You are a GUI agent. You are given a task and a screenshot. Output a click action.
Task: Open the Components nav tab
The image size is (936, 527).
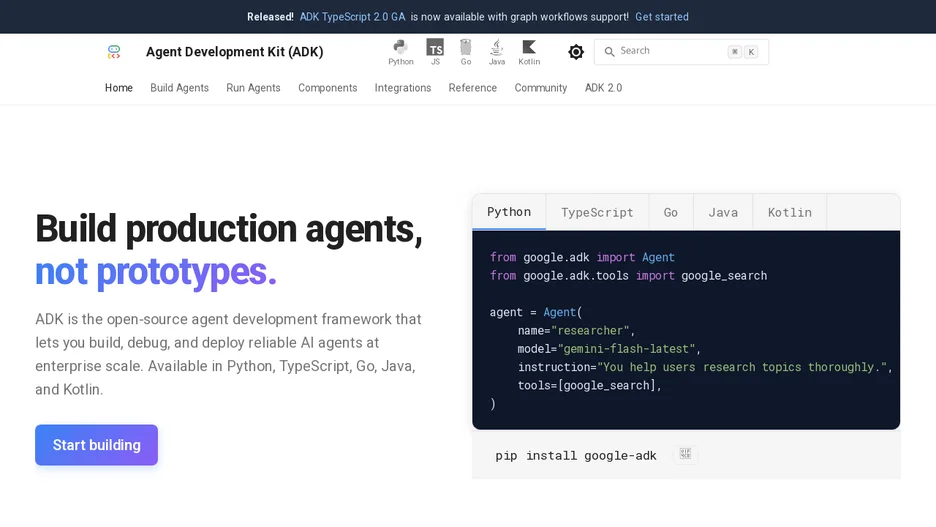[328, 88]
